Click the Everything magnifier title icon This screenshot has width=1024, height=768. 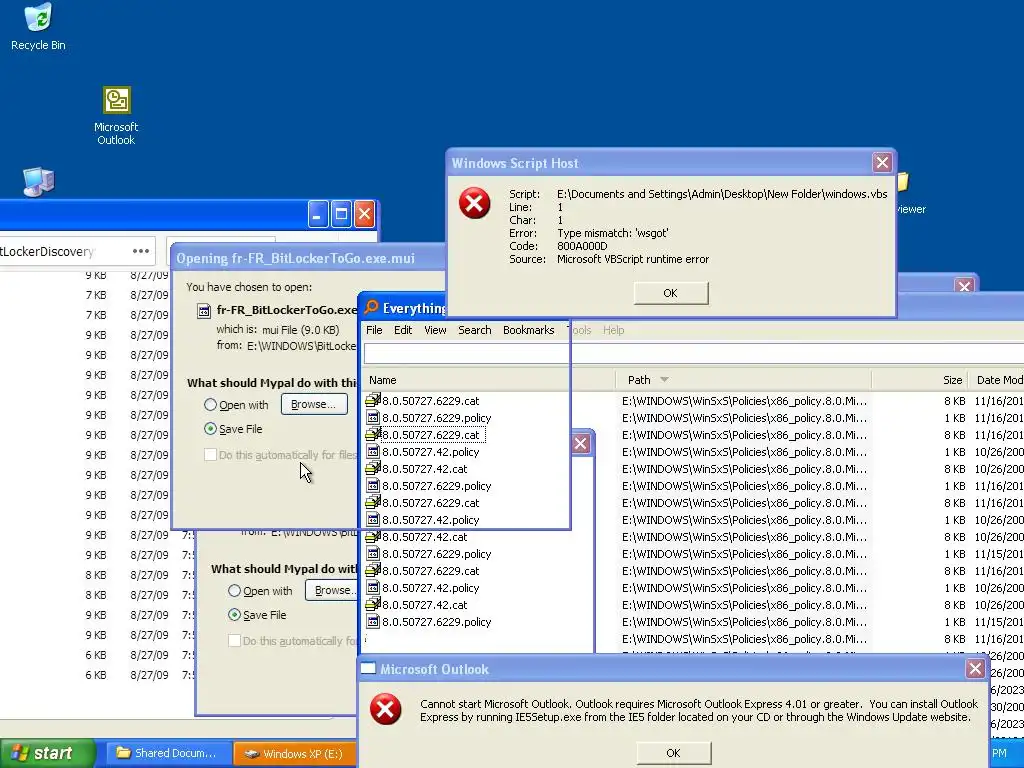coord(372,307)
